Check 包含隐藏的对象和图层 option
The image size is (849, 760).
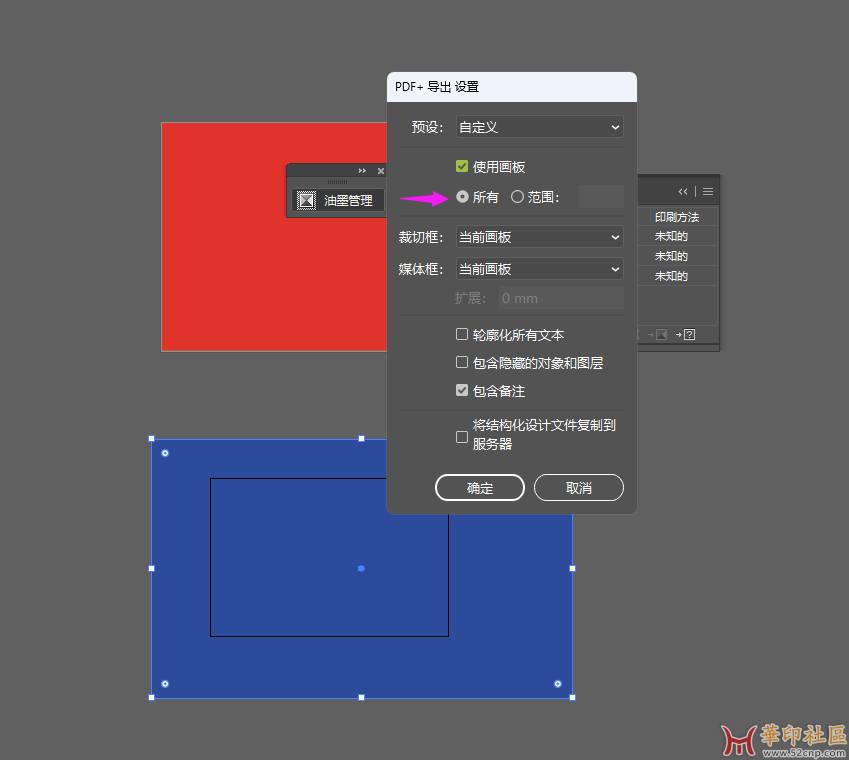tap(462, 363)
